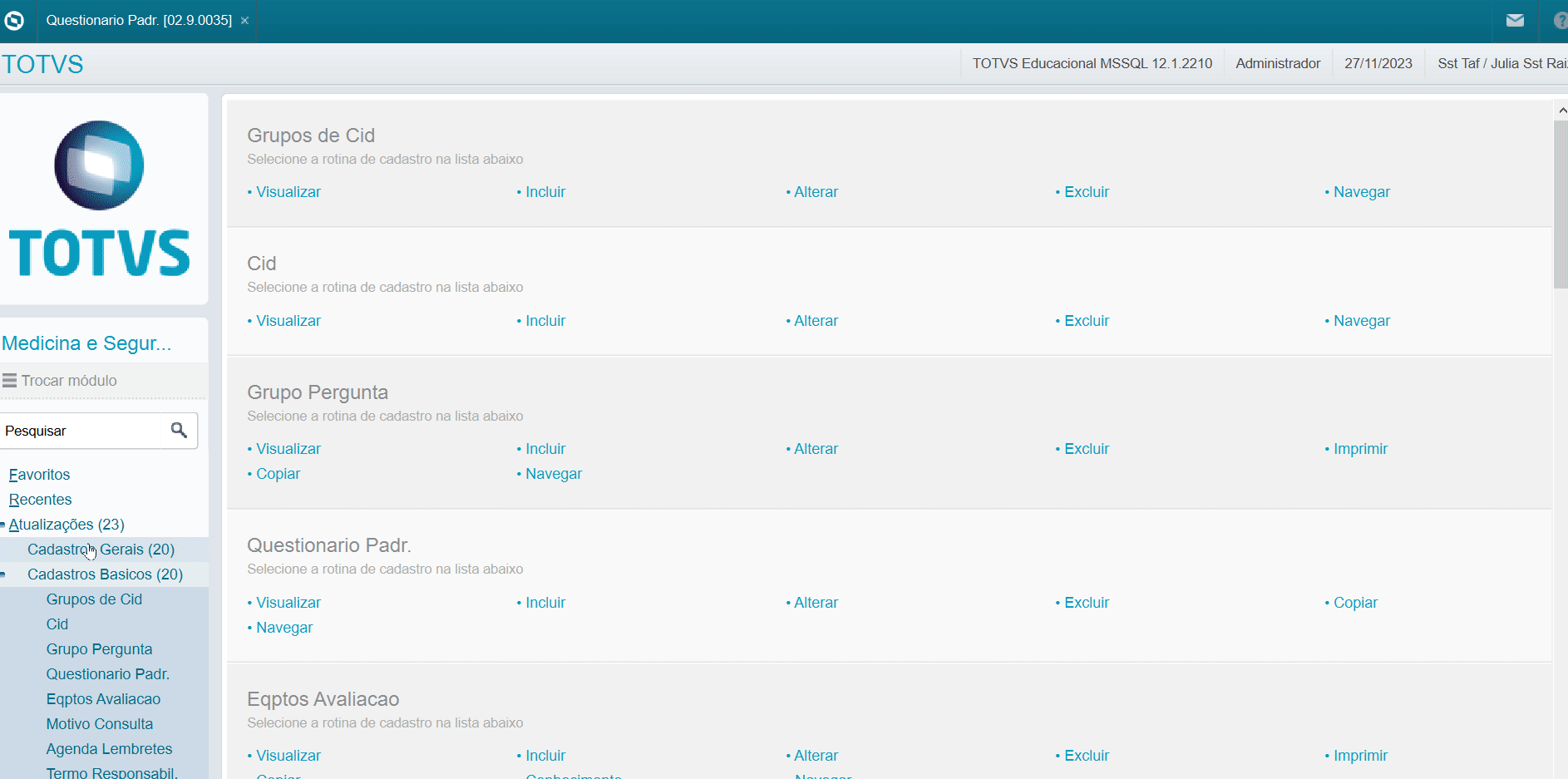Open Questionario Padr. in the sidebar tree
Viewport: 1568px width, 779px height.
(108, 674)
